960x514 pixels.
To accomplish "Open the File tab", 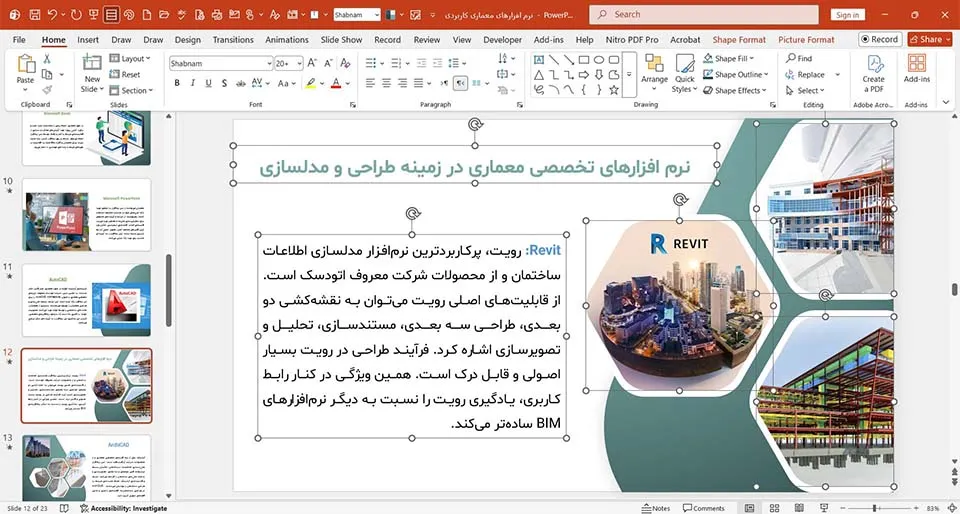I will [19, 40].
